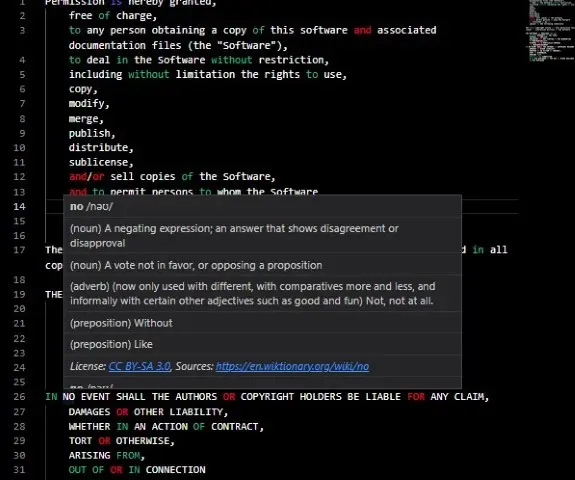Screen dimensions: 575x480
Task: Click the word 'sublicense,' on line 11
Action: pos(101,162)
